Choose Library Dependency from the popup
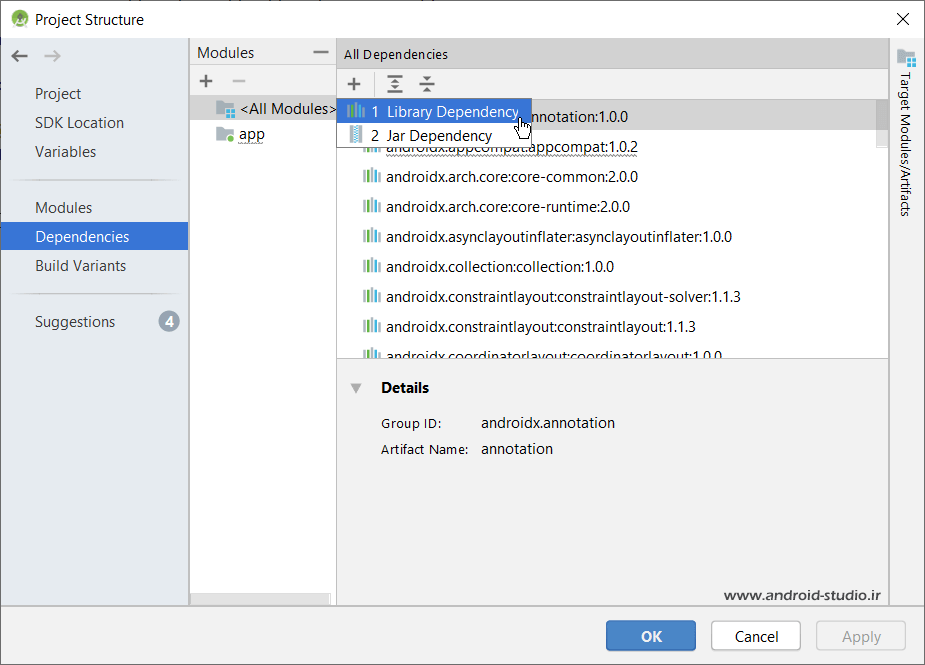 click(434, 111)
